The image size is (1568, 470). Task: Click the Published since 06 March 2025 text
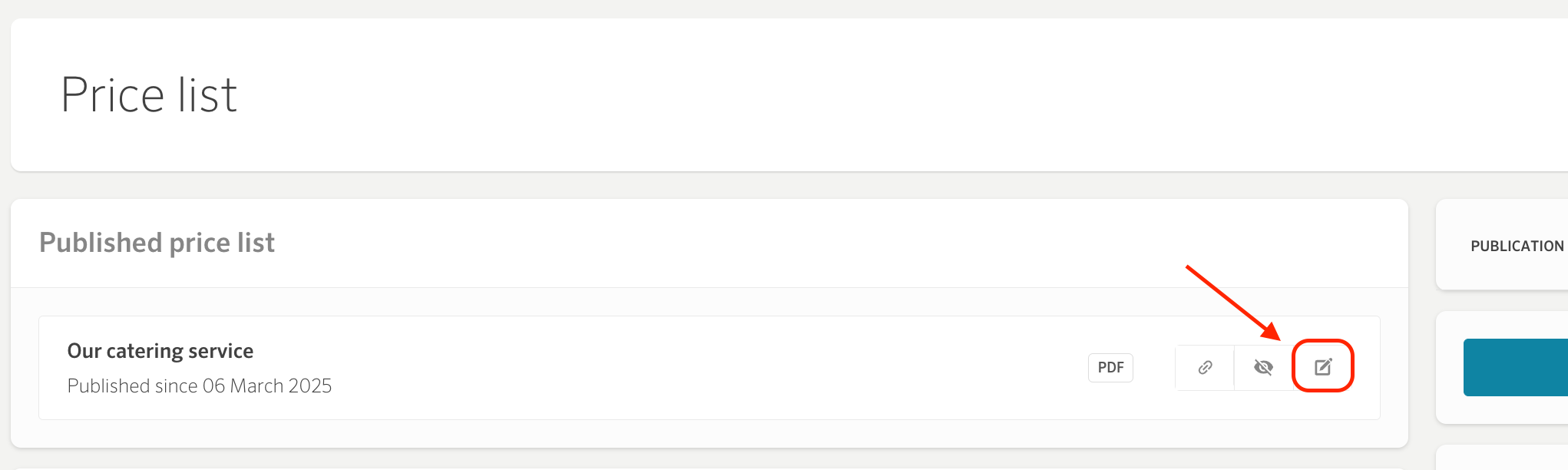[200, 386]
